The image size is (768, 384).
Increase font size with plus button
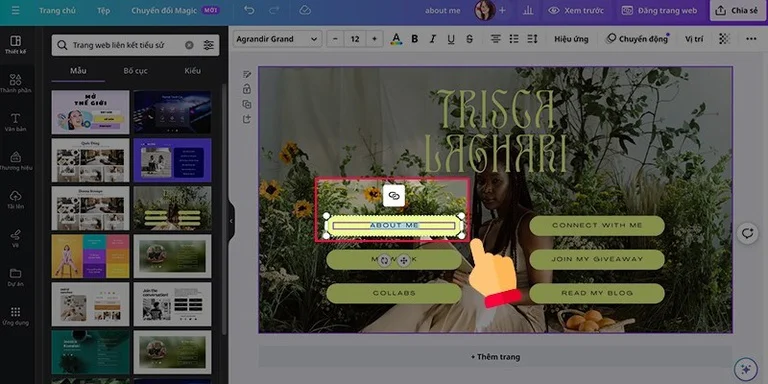375,39
